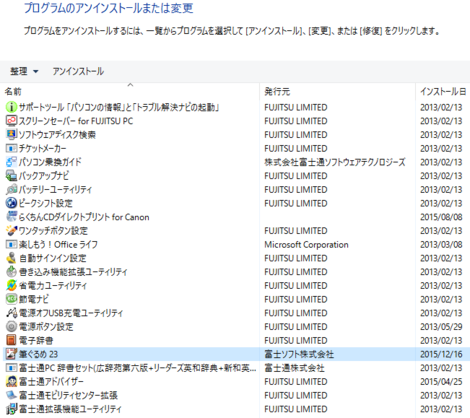Click install date 2015/08/08
This screenshot has width=470, height=418.
[x=441, y=217]
